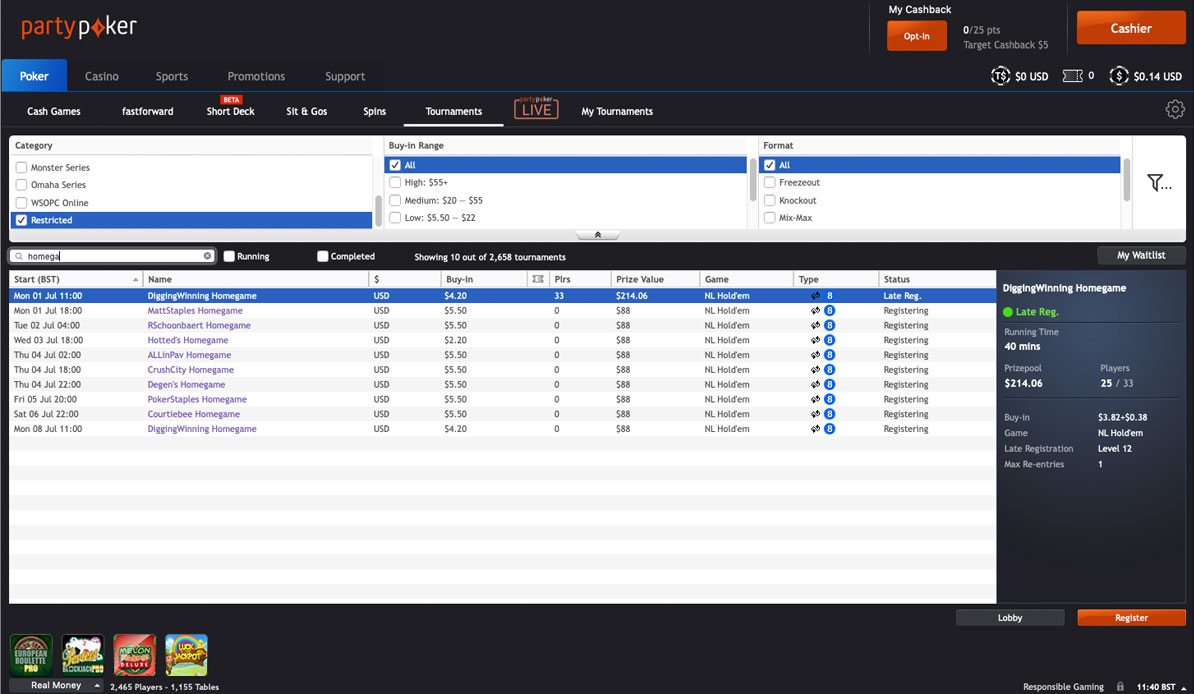Sort by Start (BST) column

pyautogui.click(x=76, y=279)
